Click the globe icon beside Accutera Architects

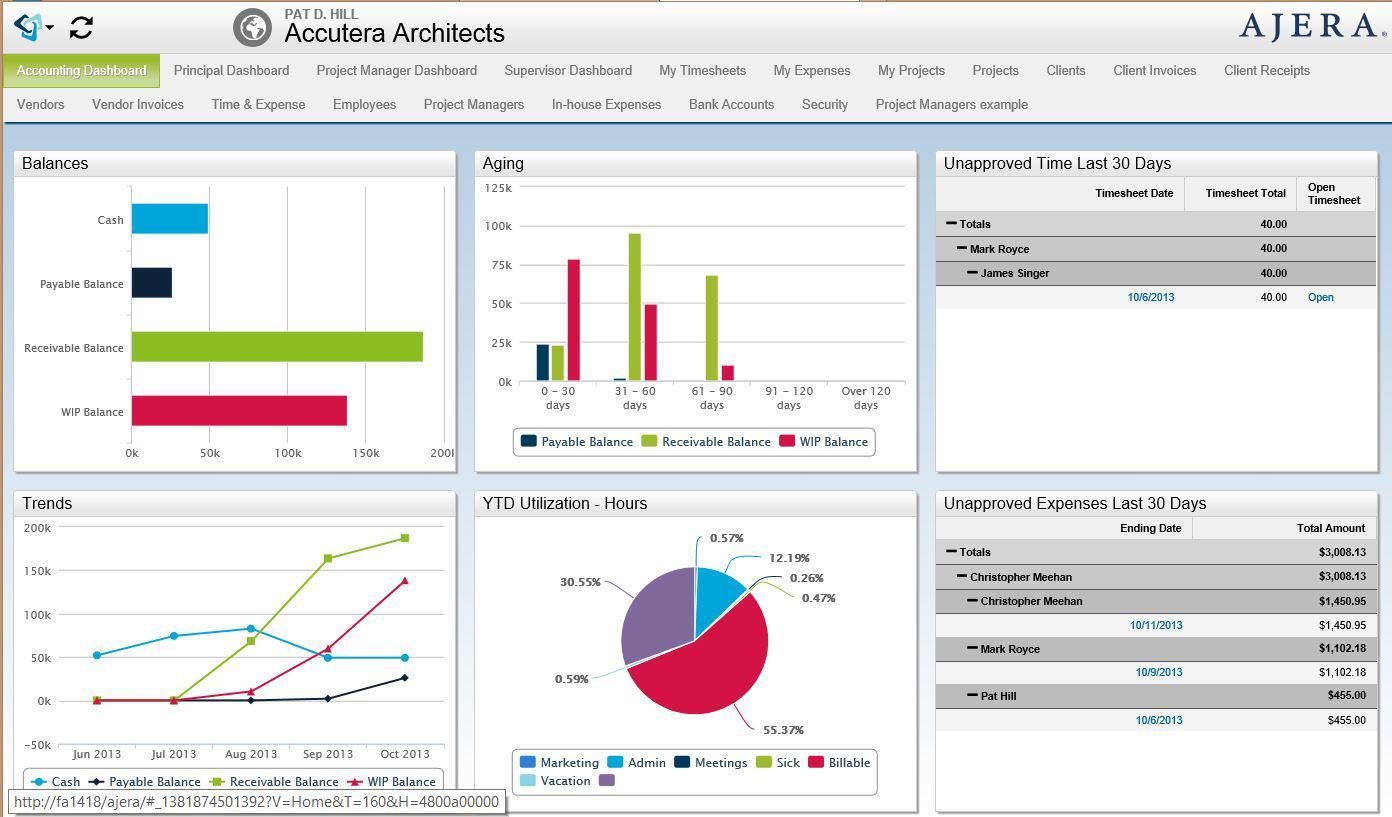click(251, 26)
